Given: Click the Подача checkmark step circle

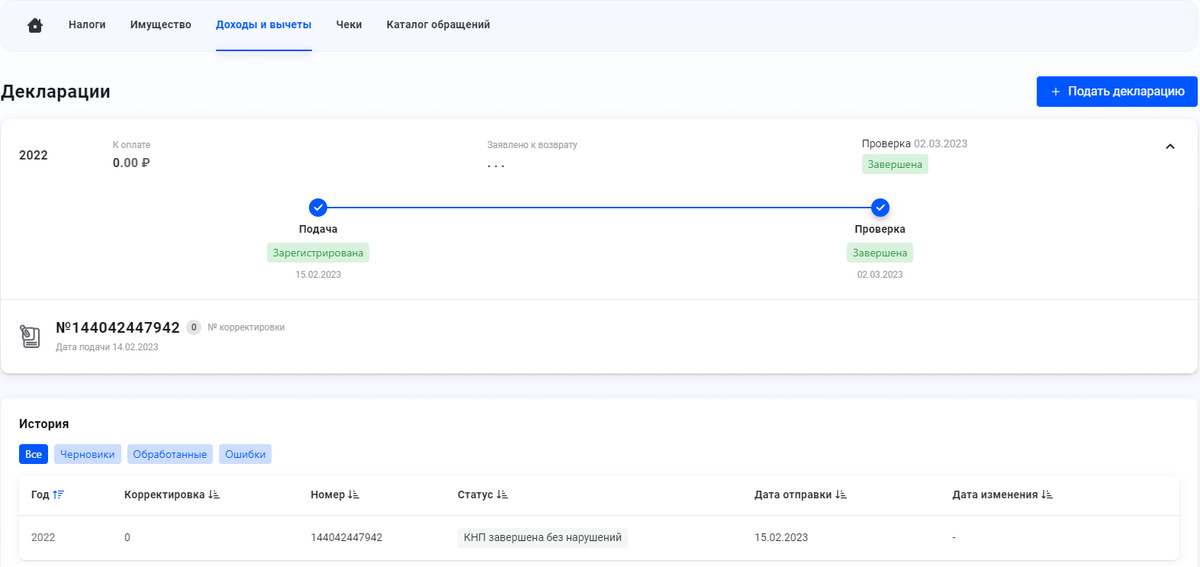Looking at the screenshot, I should (x=318, y=208).
